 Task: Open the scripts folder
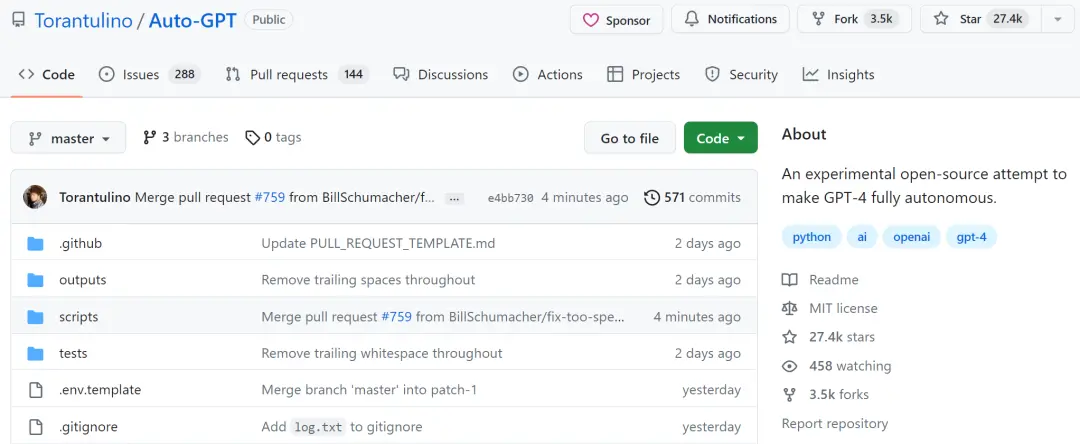coord(79,317)
